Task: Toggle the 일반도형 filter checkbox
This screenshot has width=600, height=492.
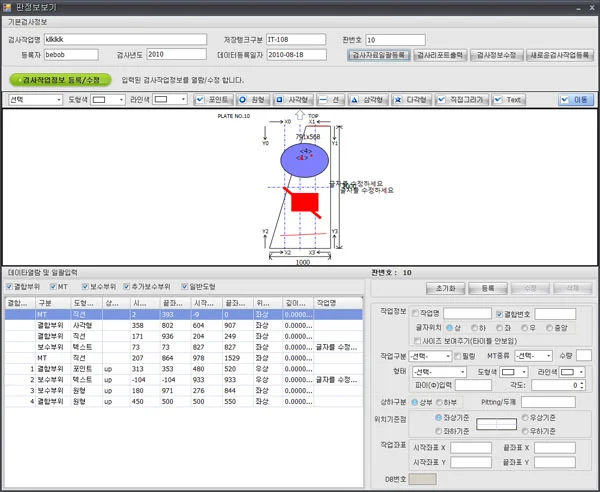Action: 185,287
